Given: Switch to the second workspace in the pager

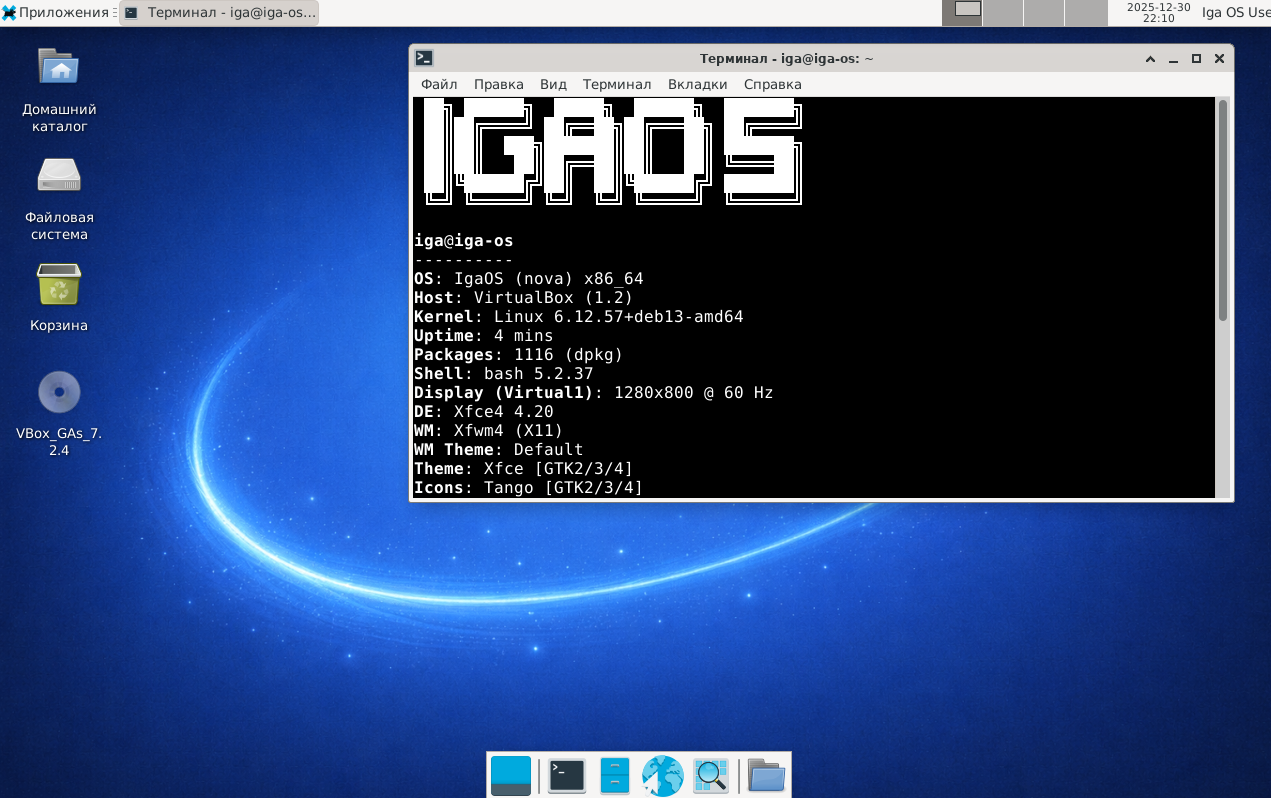Looking at the screenshot, I should 1003,12.
